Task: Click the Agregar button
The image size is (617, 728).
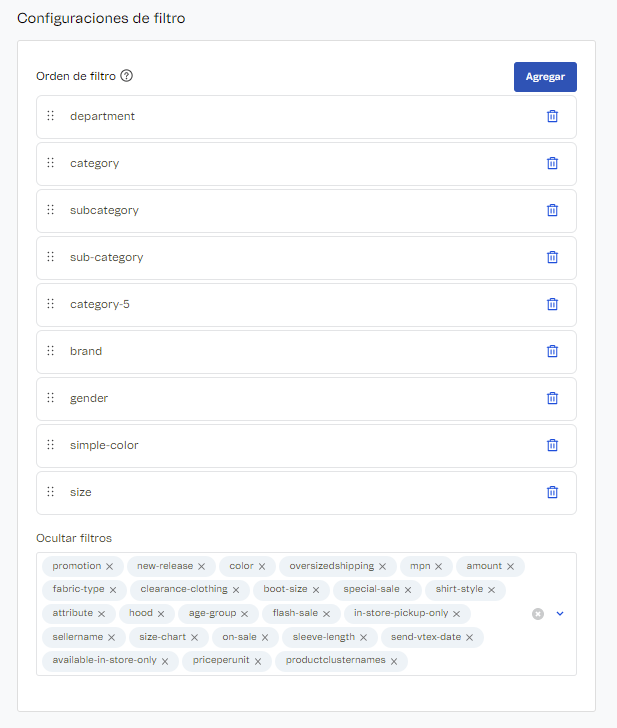Action: (545, 77)
